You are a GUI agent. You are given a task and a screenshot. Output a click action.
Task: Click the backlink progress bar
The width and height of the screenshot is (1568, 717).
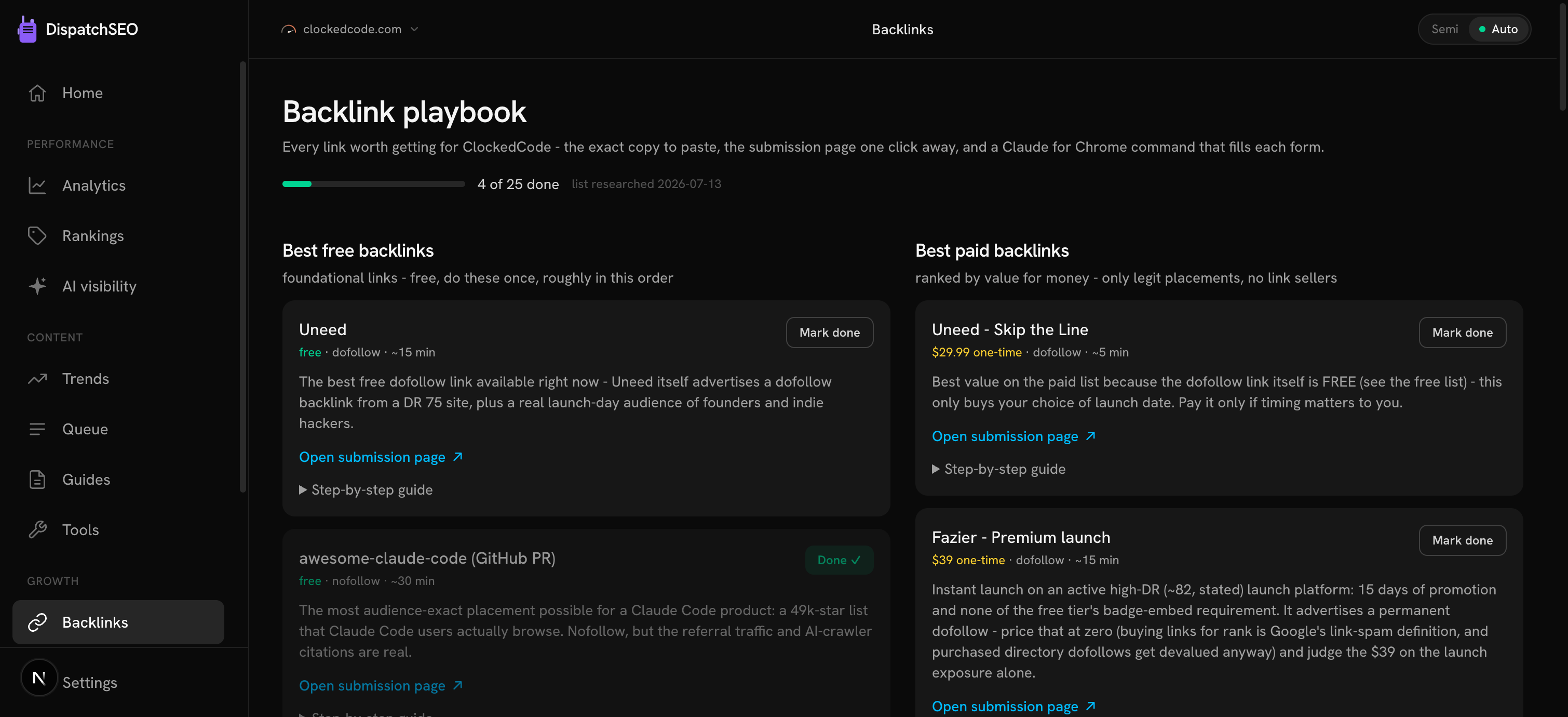pyautogui.click(x=374, y=184)
